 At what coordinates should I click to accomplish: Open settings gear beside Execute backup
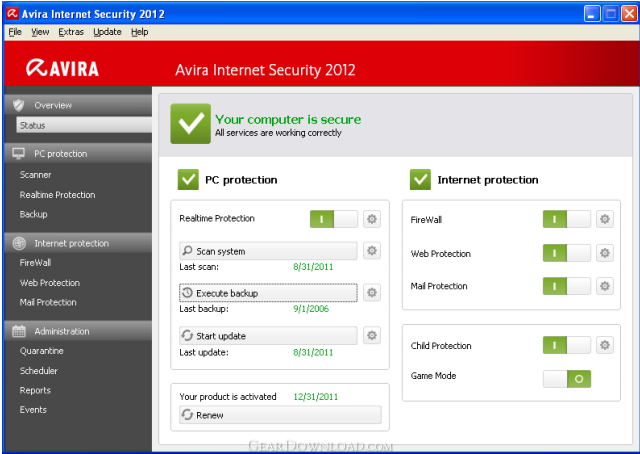click(x=371, y=293)
